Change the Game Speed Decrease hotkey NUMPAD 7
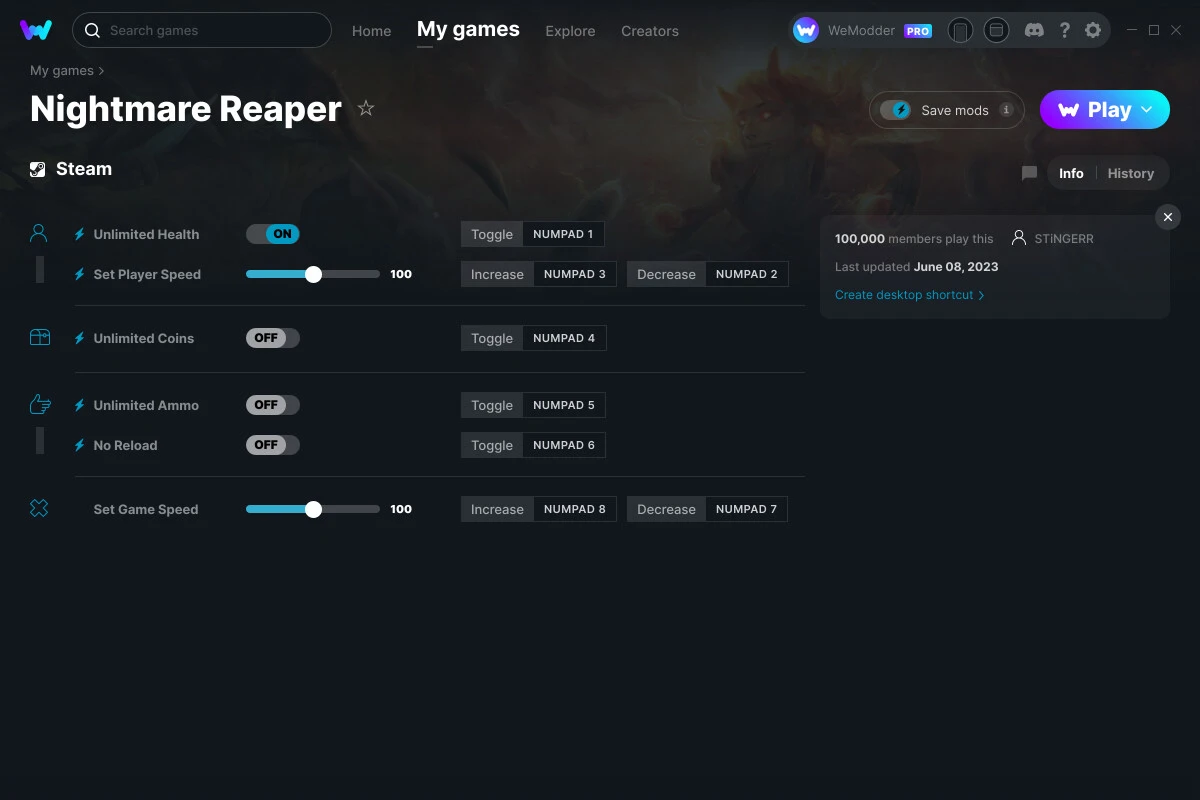 pos(747,509)
